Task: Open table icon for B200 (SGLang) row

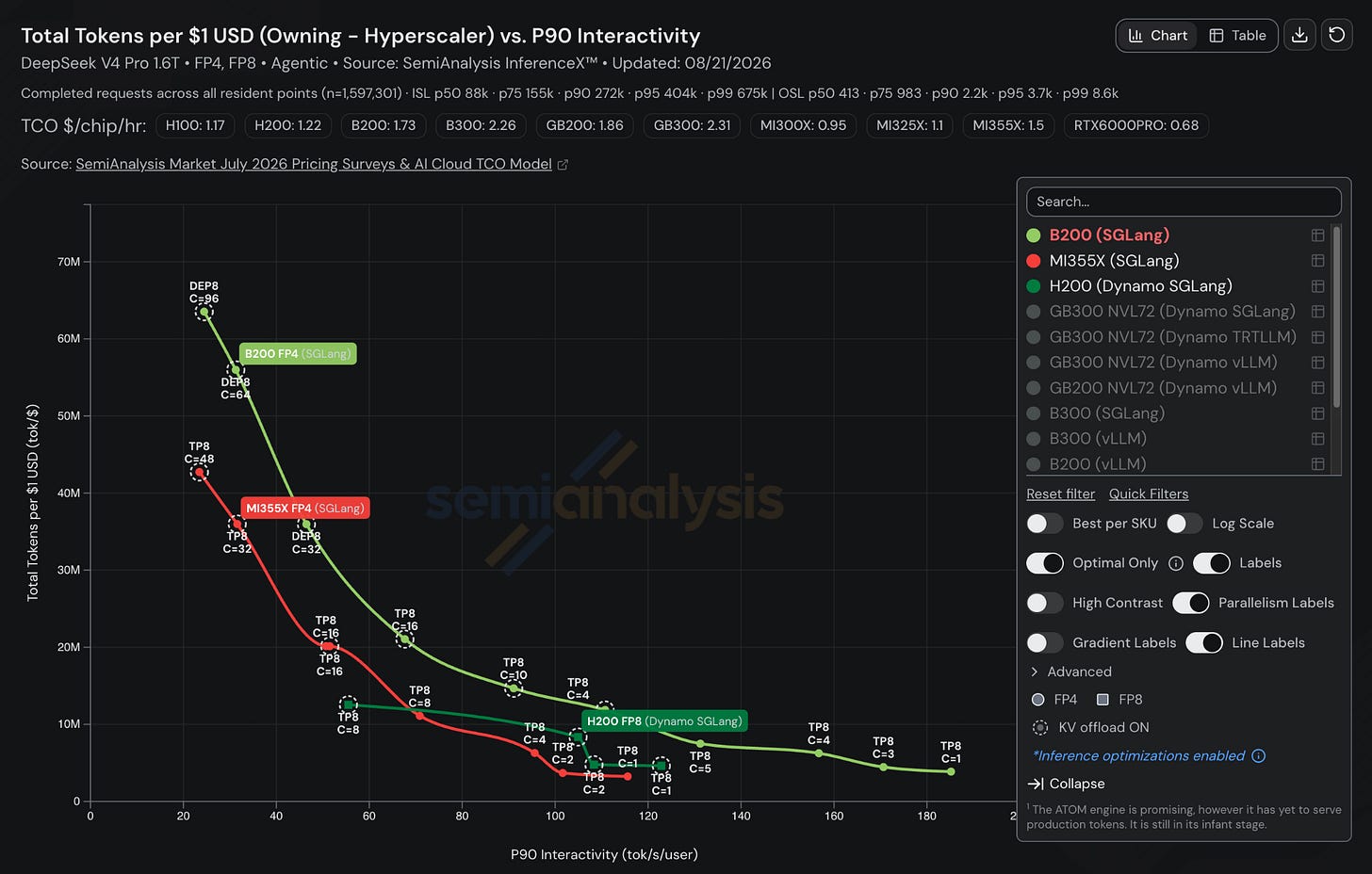Action: click(x=1317, y=235)
